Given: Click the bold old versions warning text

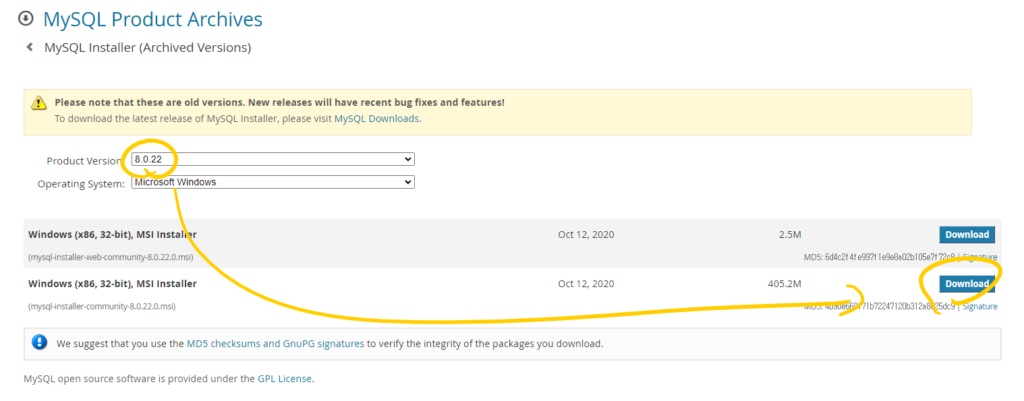Looking at the screenshot, I should click(x=280, y=103).
